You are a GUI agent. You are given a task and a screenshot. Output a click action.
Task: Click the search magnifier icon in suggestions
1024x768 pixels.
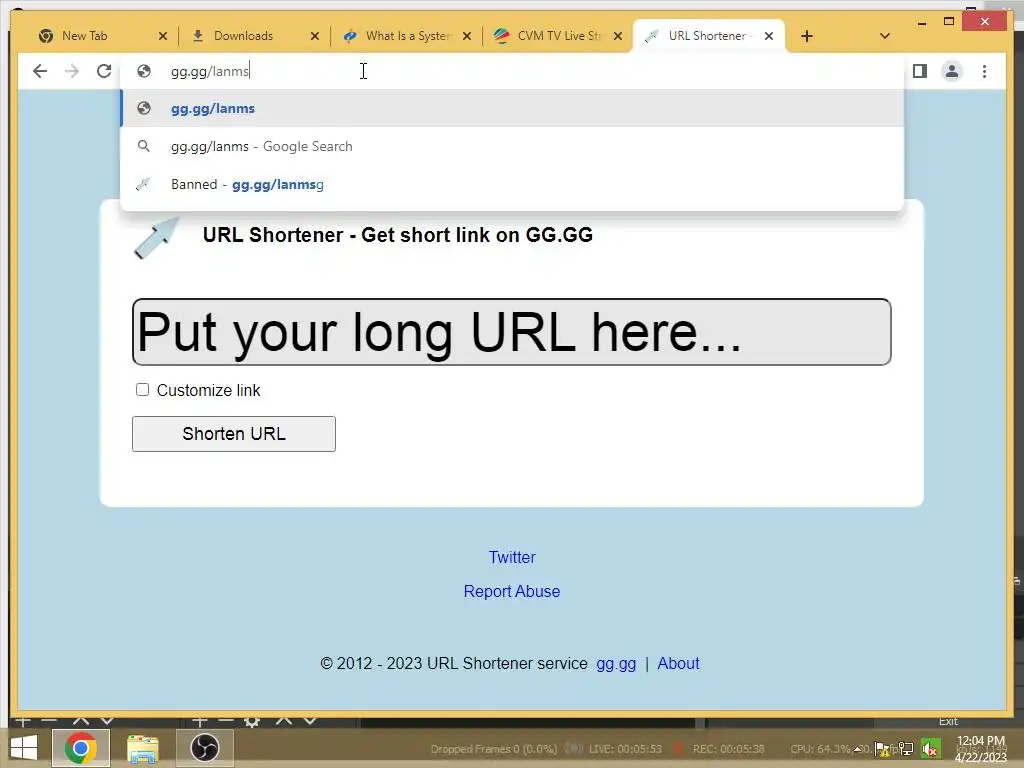pyautogui.click(x=144, y=146)
